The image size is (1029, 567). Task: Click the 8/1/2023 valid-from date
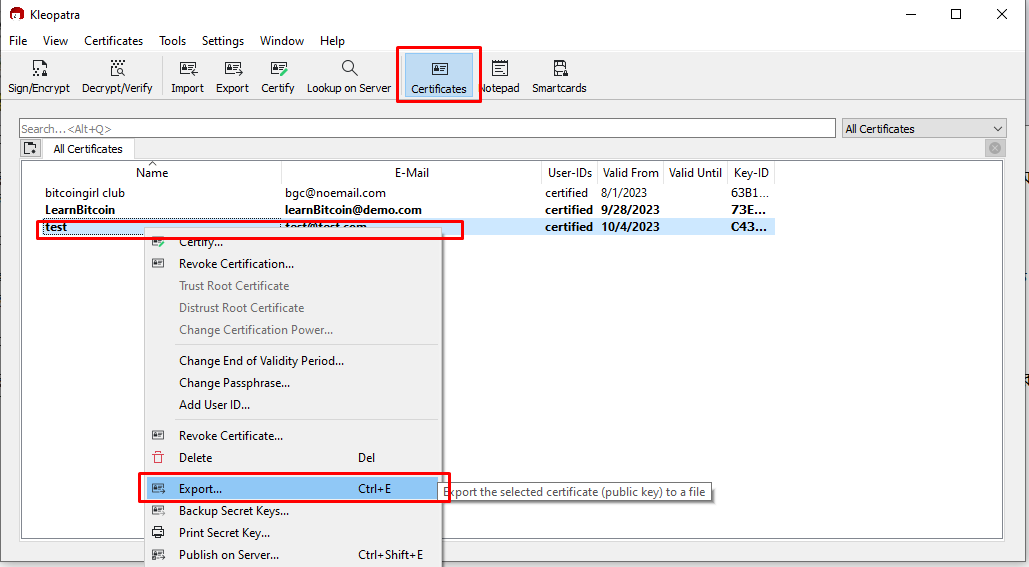coord(624,193)
